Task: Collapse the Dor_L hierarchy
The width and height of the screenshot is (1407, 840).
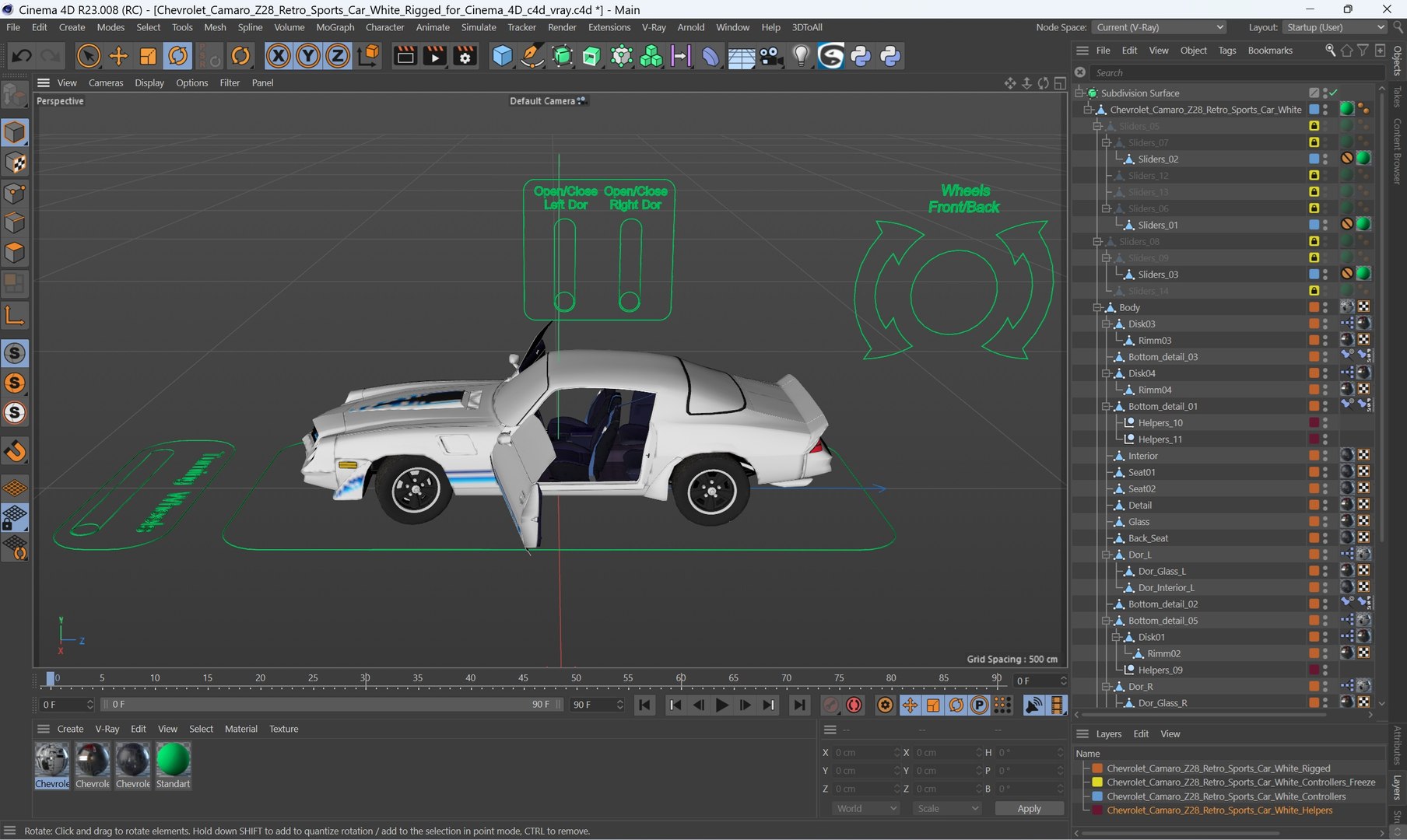Action: tap(1107, 555)
